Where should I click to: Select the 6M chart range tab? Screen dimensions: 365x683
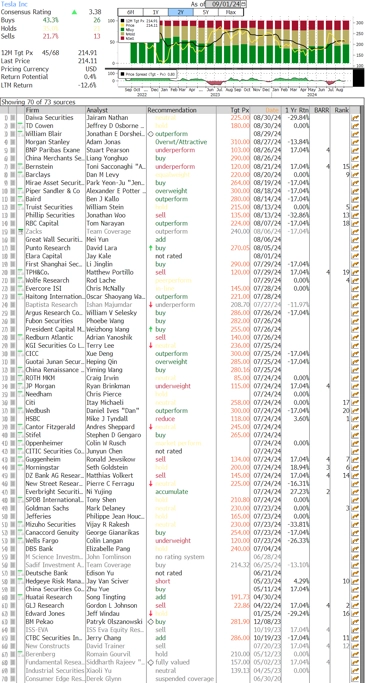[x=130, y=12]
